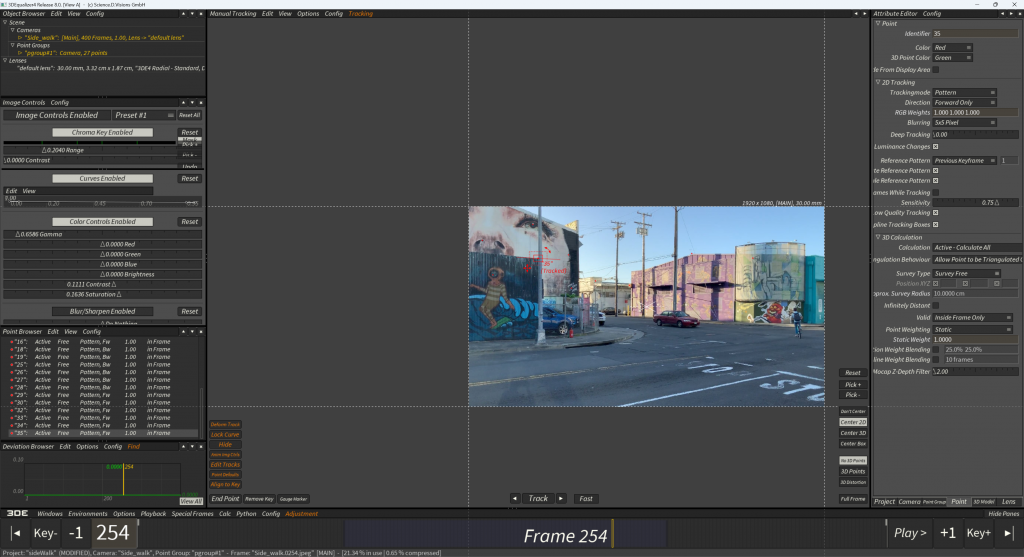The image size is (1024, 557).
Task: Open Valid dropdown showing Inside Frame Only
Action: 972,317
